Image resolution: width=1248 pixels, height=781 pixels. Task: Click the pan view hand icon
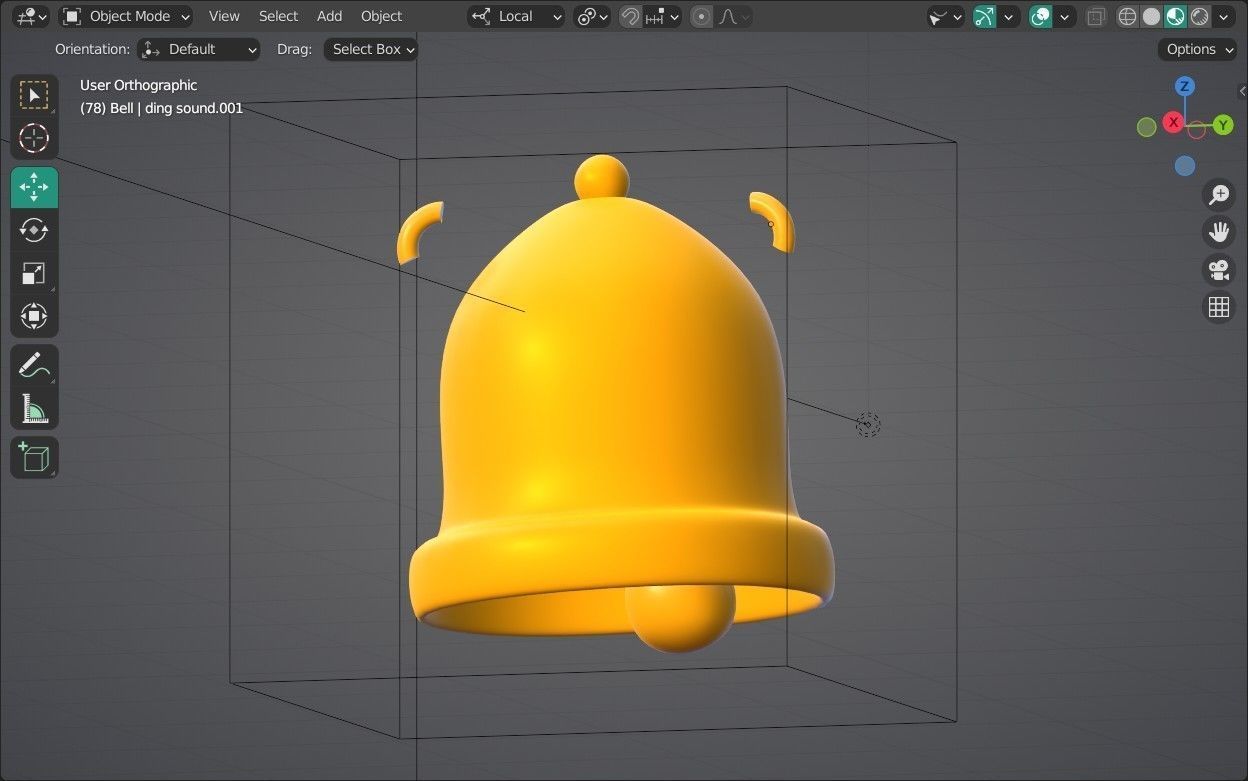[1218, 232]
